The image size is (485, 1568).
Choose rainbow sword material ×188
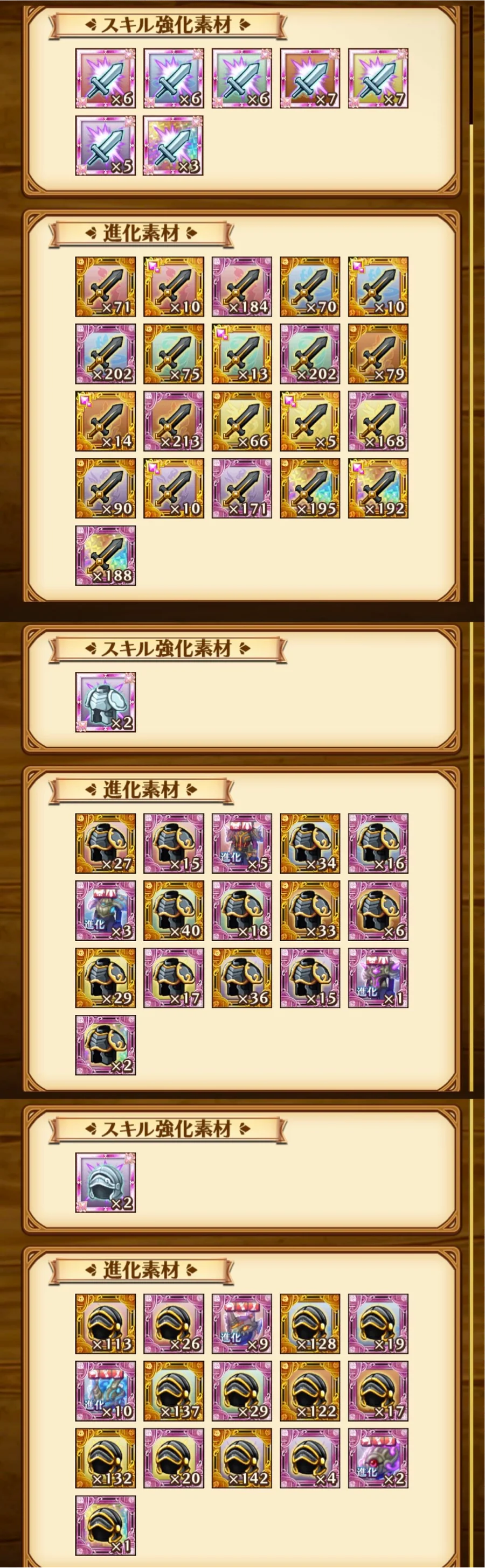pyautogui.click(x=106, y=556)
